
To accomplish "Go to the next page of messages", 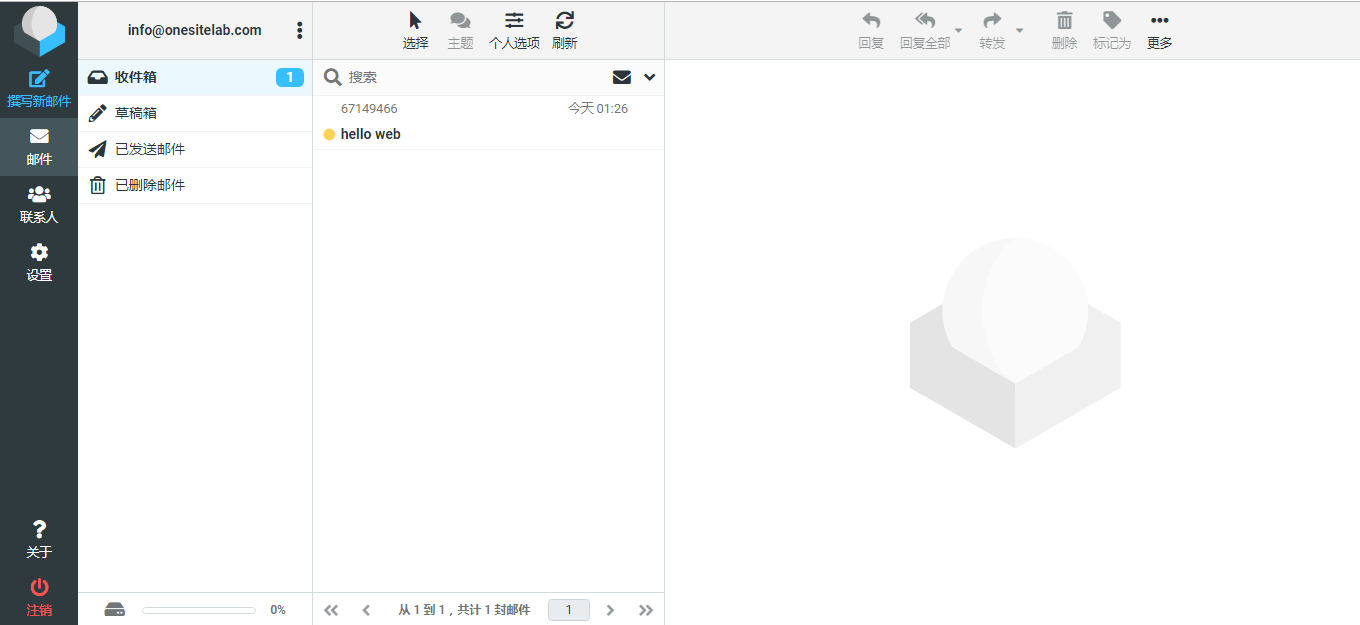I will tap(610, 610).
